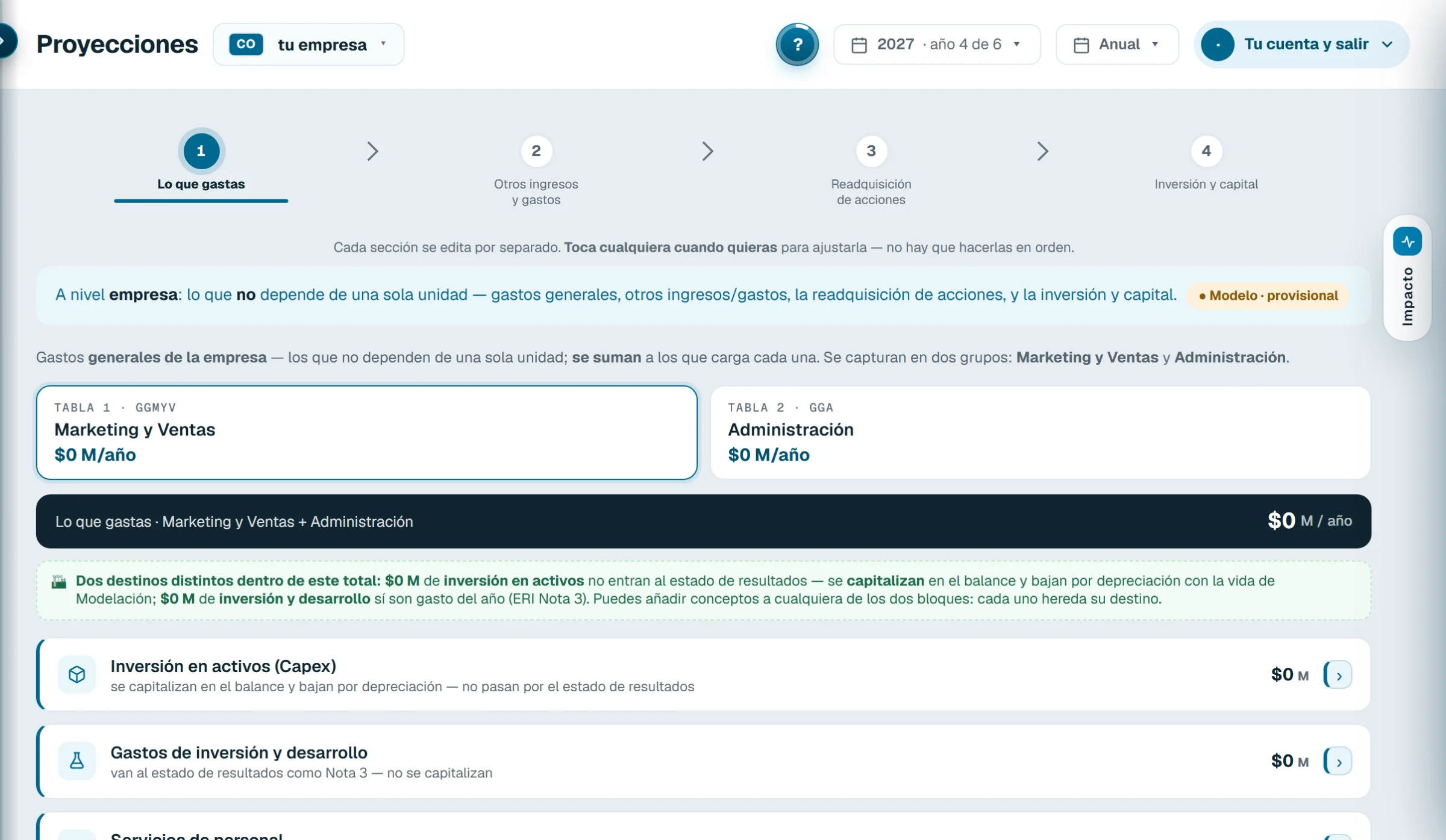Go to step 3 Readquisición de acciones
Image resolution: width=1446 pixels, height=840 pixels.
[x=871, y=170]
